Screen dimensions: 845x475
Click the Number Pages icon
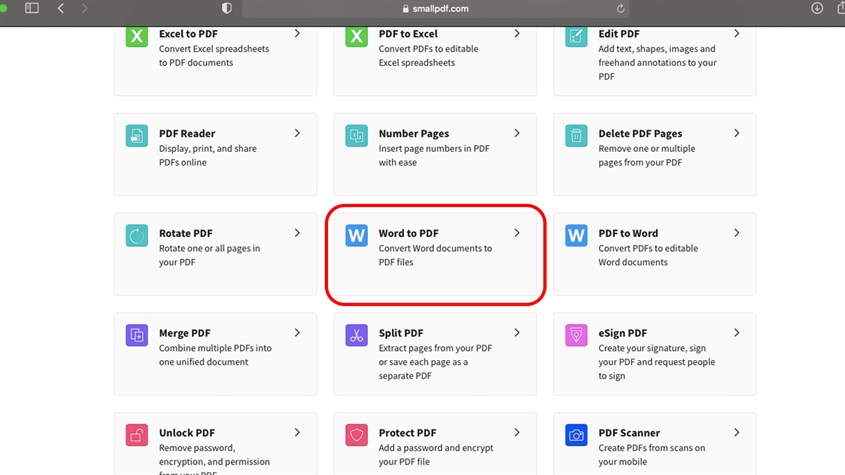[356, 136]
